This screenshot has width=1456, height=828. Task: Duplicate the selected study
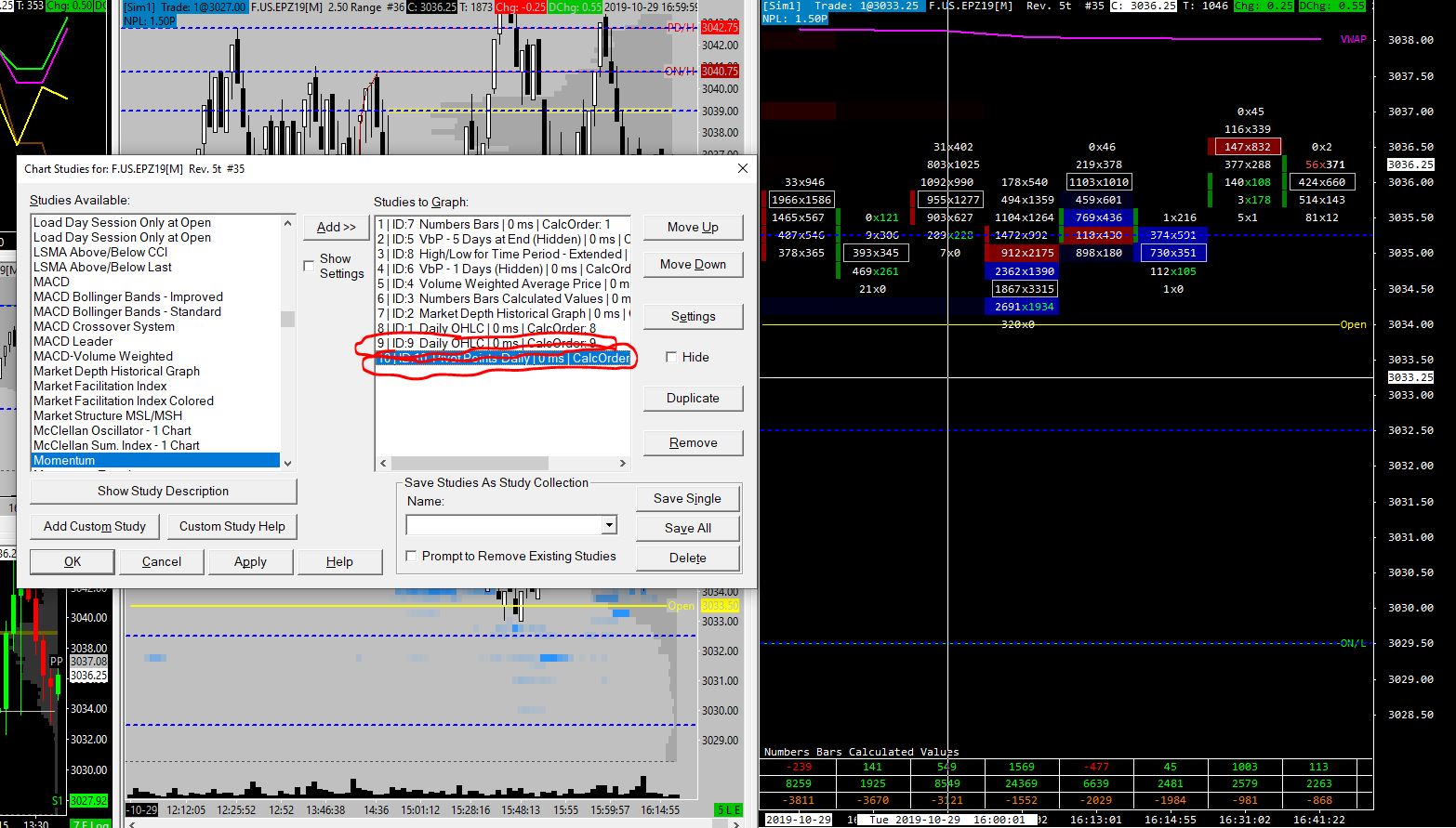693,398
